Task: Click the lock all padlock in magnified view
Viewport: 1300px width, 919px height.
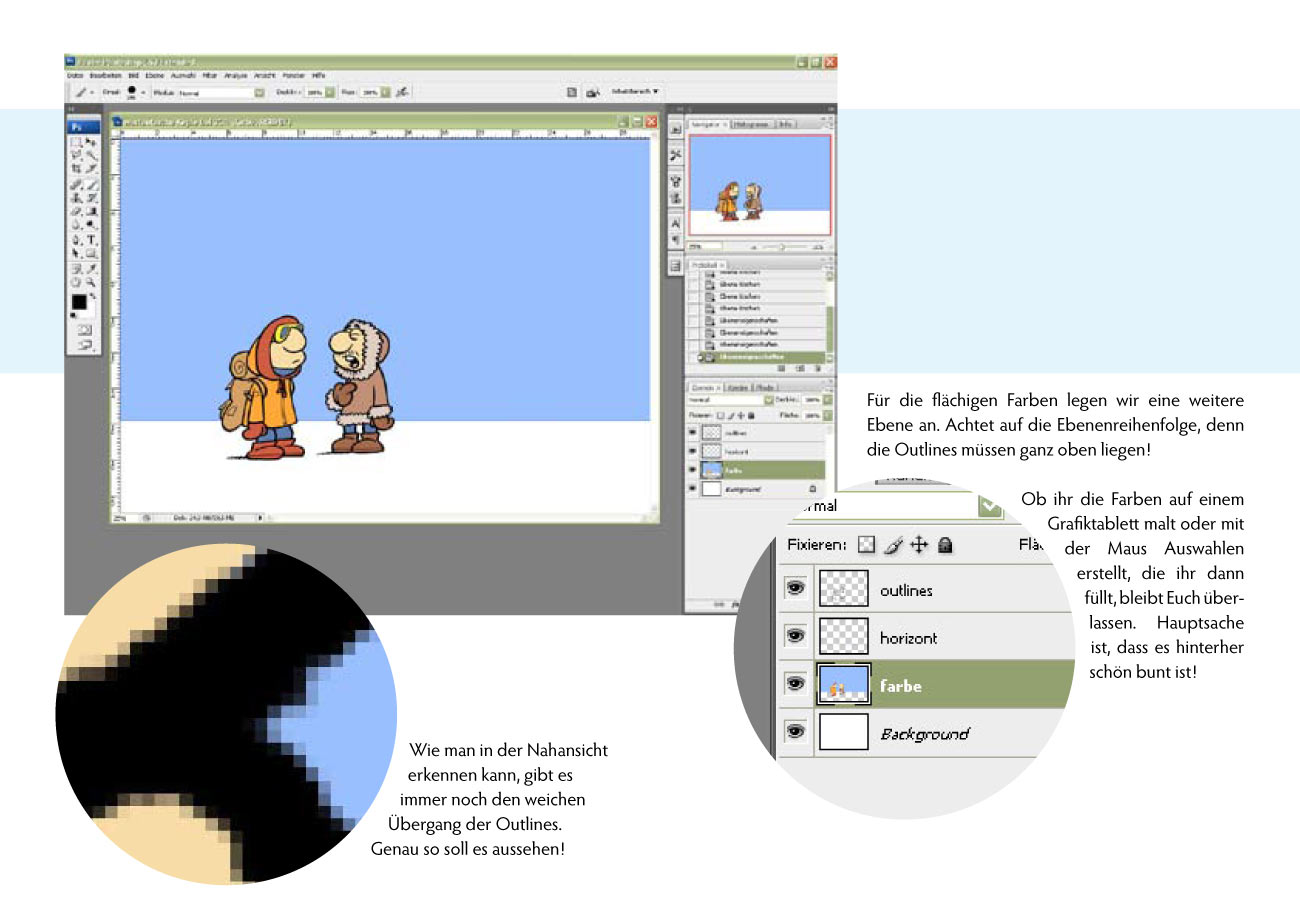Action: pyautogui.click(x=944, y=545)
